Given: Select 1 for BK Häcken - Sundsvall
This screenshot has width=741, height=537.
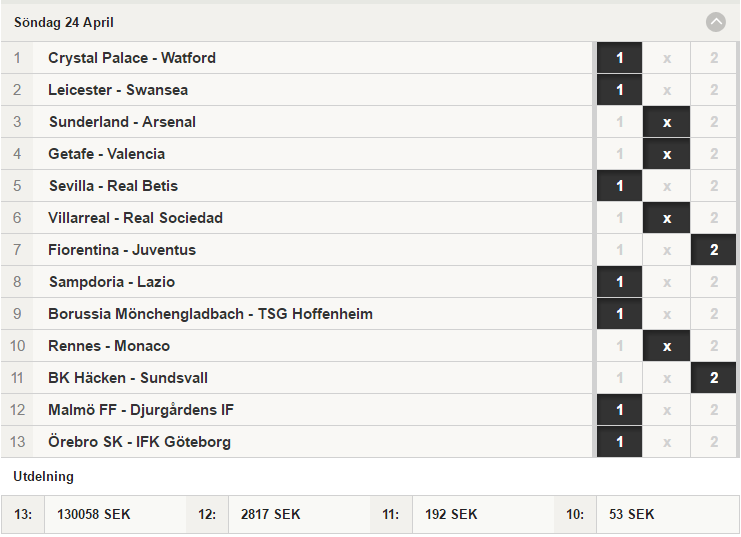Looking at the screenshot, I should point(619,378).
